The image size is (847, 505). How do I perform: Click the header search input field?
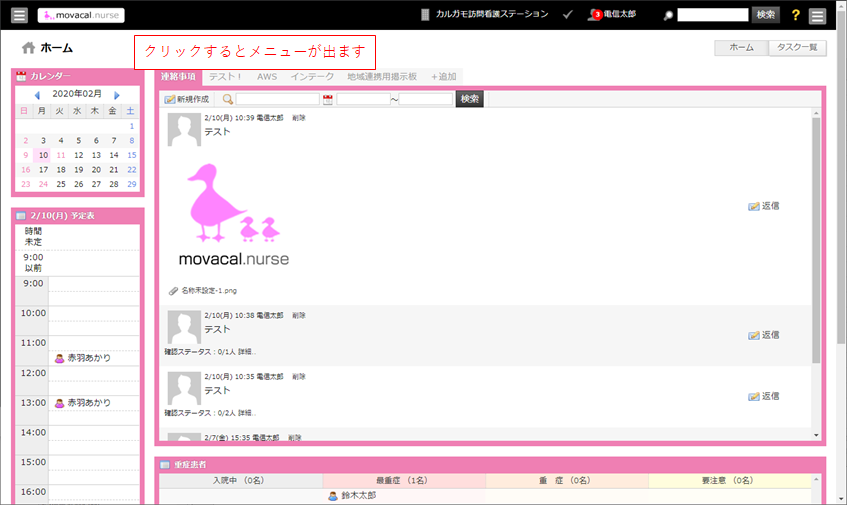(x=712, y=15)
